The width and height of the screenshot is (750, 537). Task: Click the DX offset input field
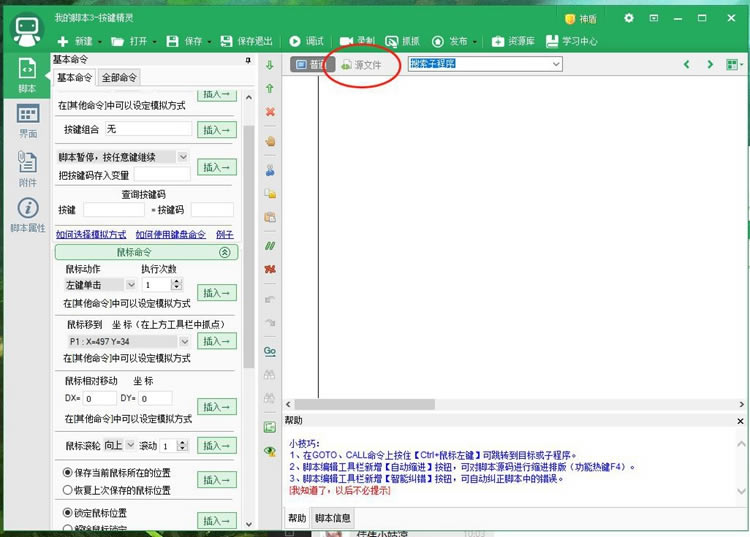tap(98, 398)
